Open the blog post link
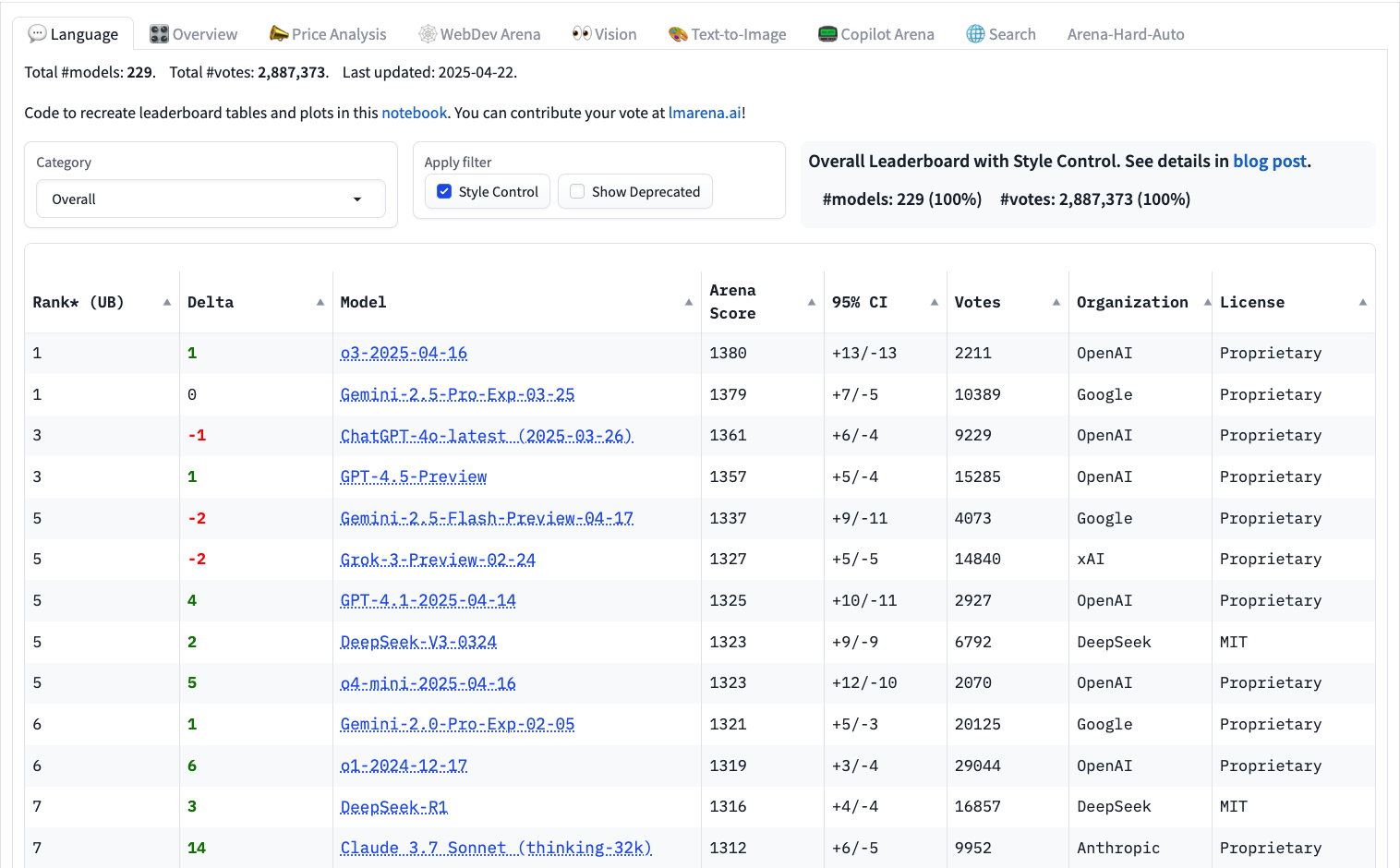Screen dimensions: 1400x868 (1270, 161)
